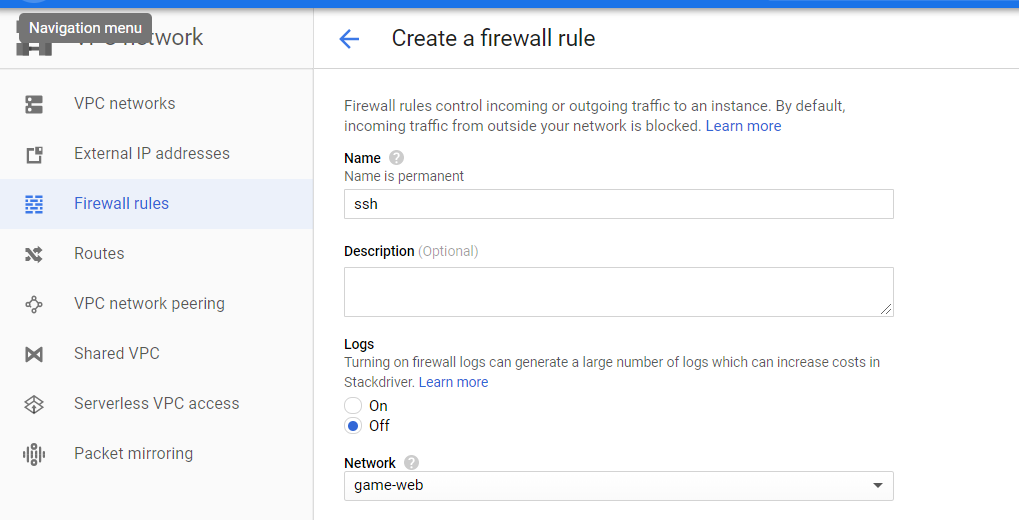Go back with the blue arrow
The image size is (1019, 520).
[349, 39]
